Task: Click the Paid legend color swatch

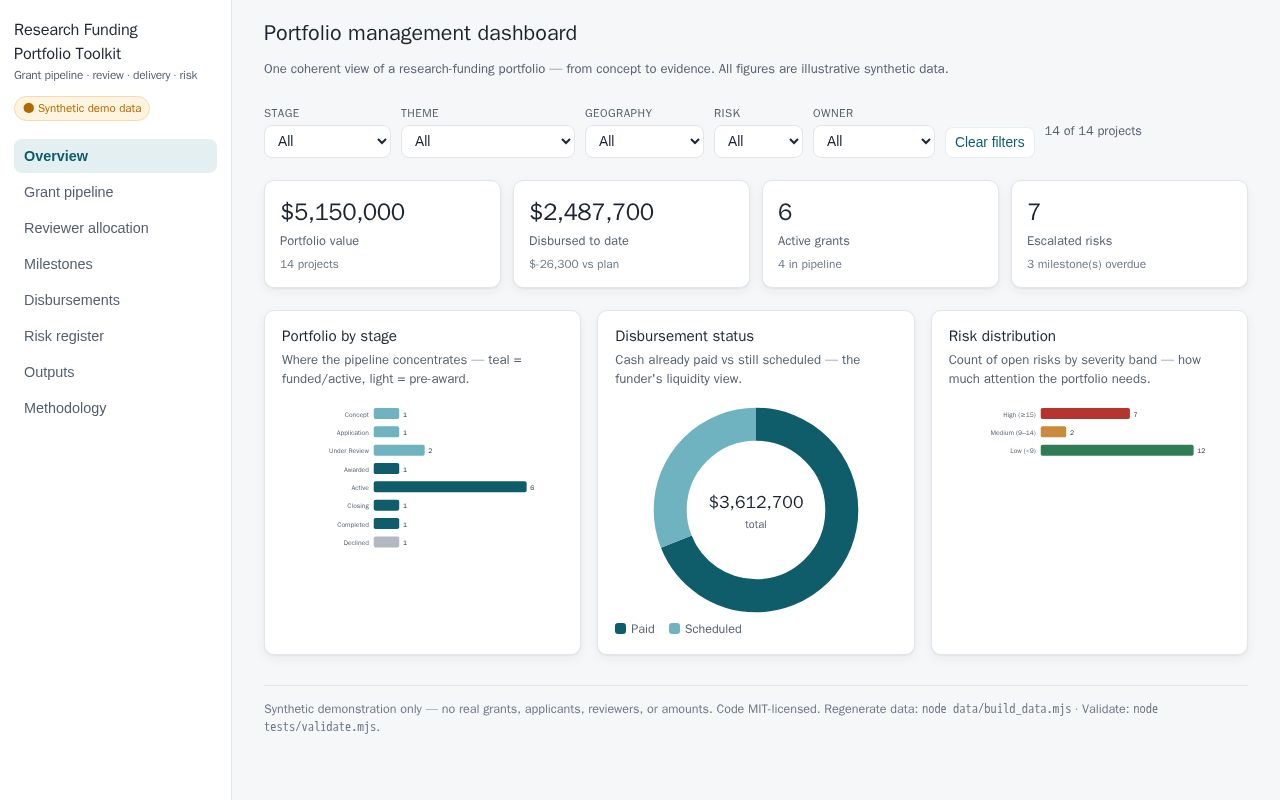Action: (620, 629)
